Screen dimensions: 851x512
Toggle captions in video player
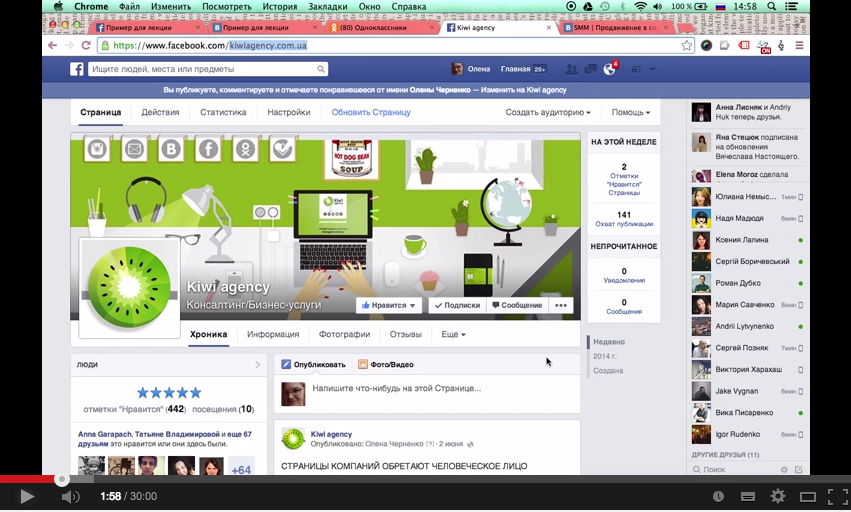tap(748, 496)
